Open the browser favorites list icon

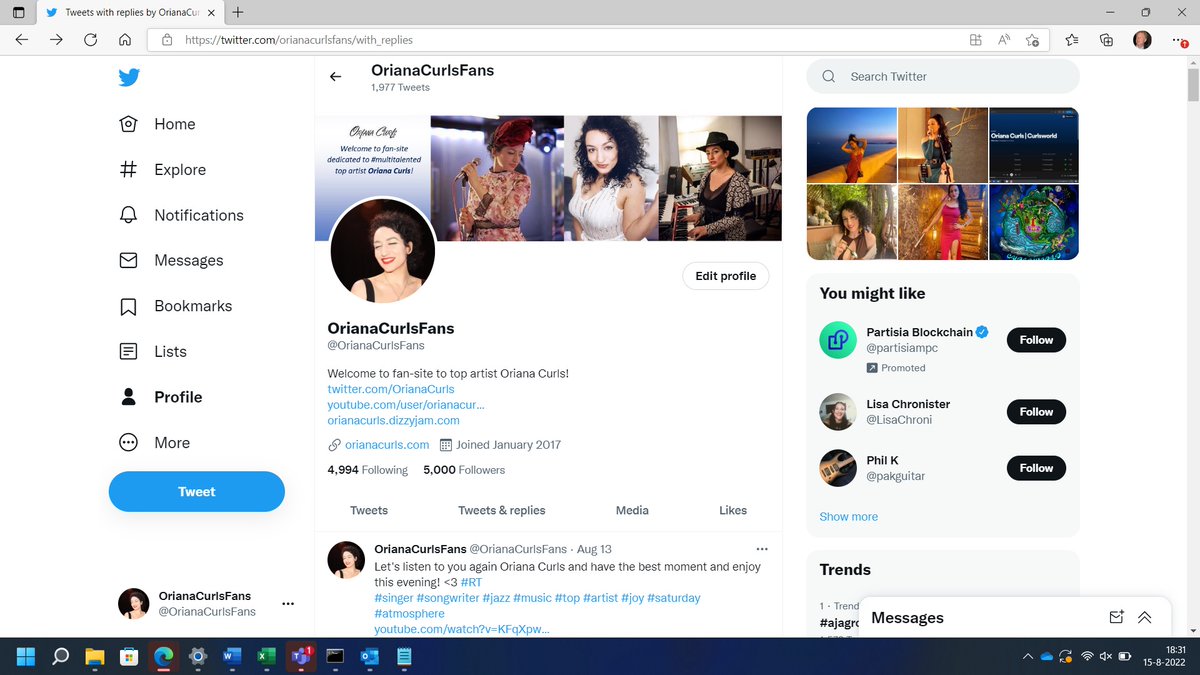point(1072,40)
